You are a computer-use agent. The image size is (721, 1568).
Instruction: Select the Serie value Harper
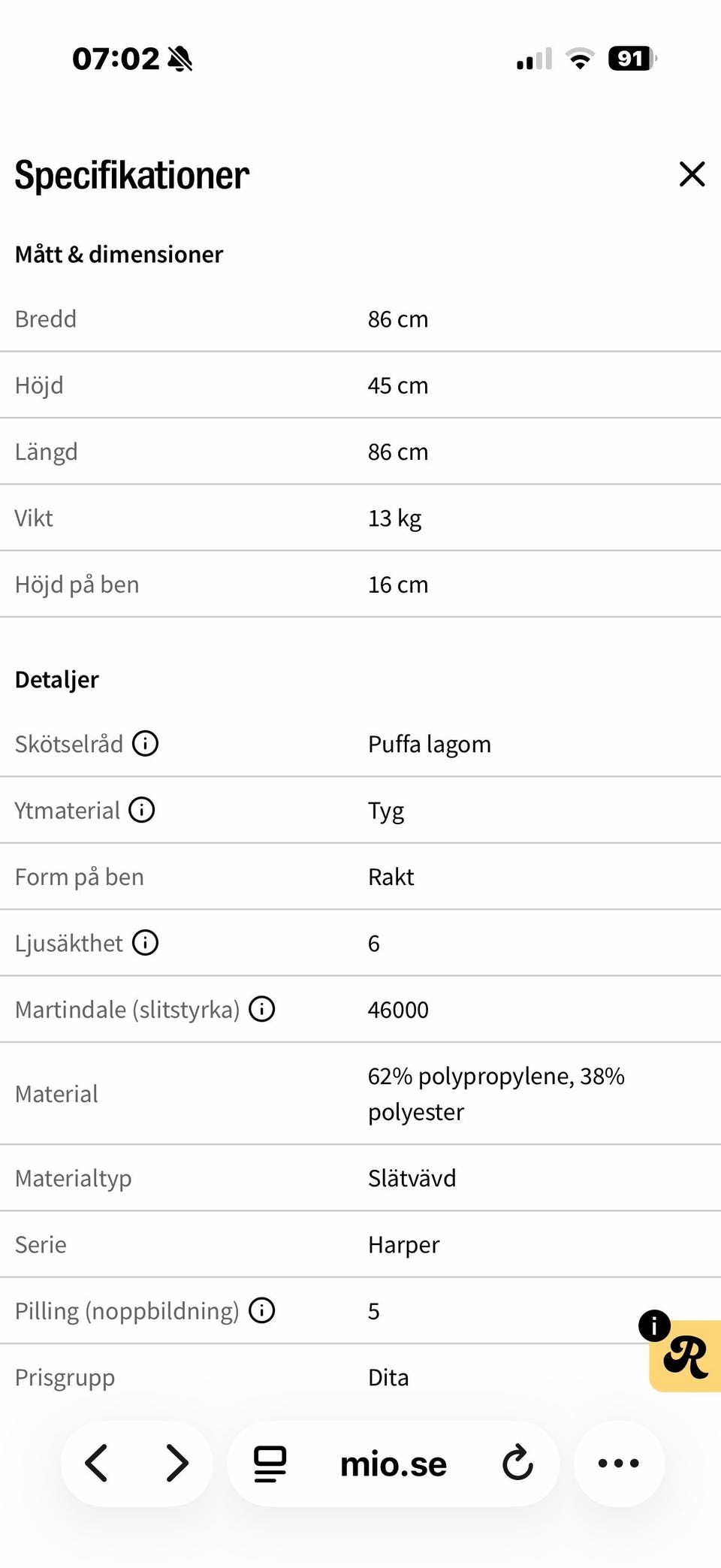pyautogui.click(x=403, y=1245)
